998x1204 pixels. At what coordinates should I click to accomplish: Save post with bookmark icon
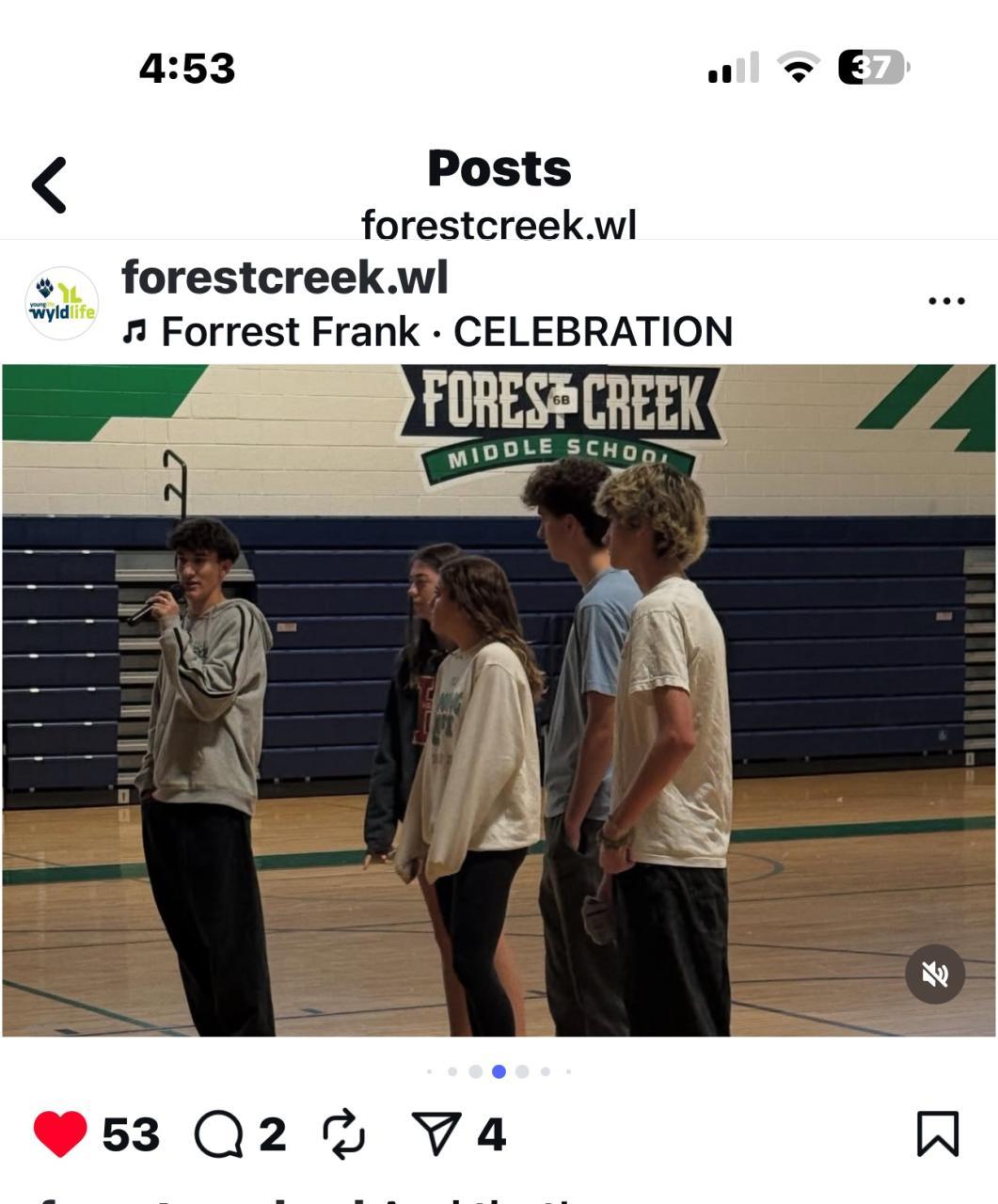click(x=938, y=1133)
